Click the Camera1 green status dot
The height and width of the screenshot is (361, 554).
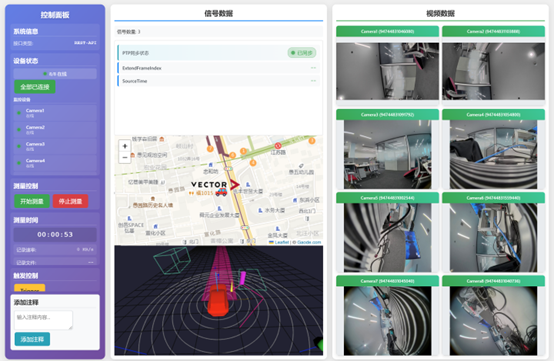click(19, 113)
